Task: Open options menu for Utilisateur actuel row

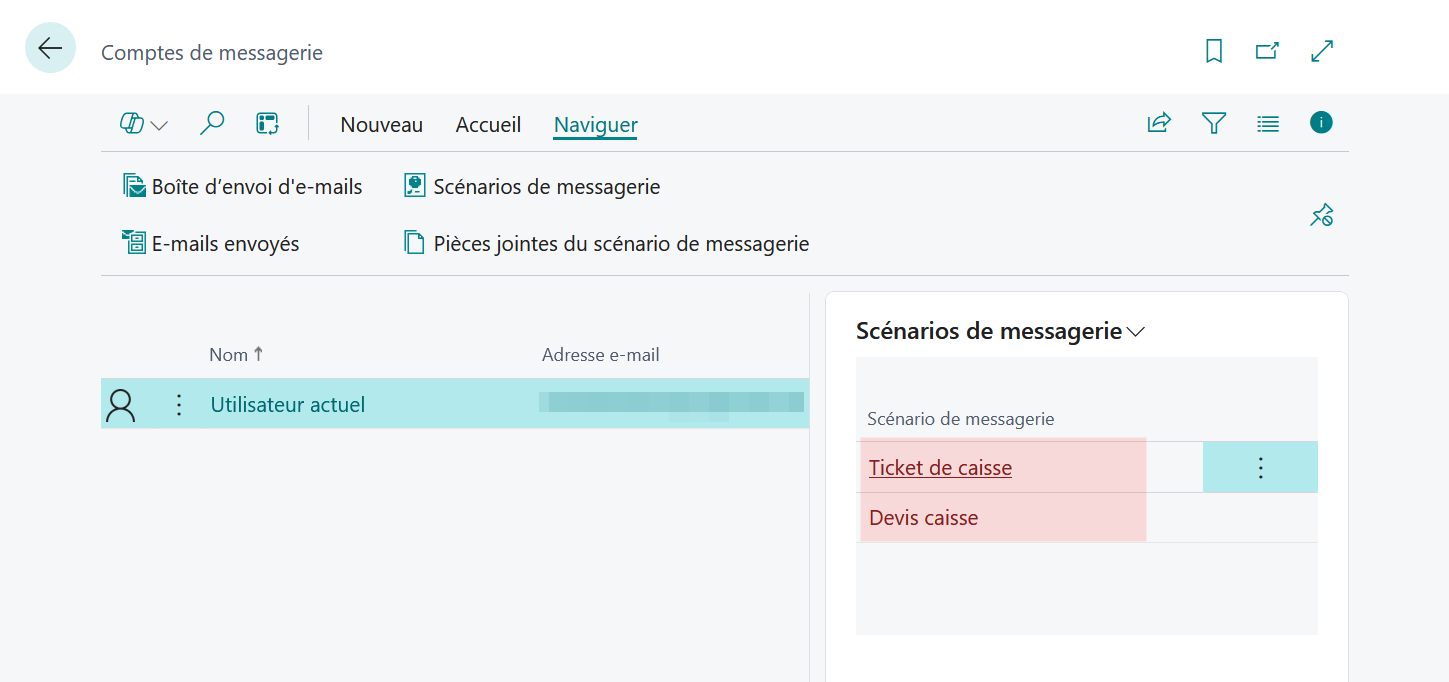Action: click(x=179, y=405)
